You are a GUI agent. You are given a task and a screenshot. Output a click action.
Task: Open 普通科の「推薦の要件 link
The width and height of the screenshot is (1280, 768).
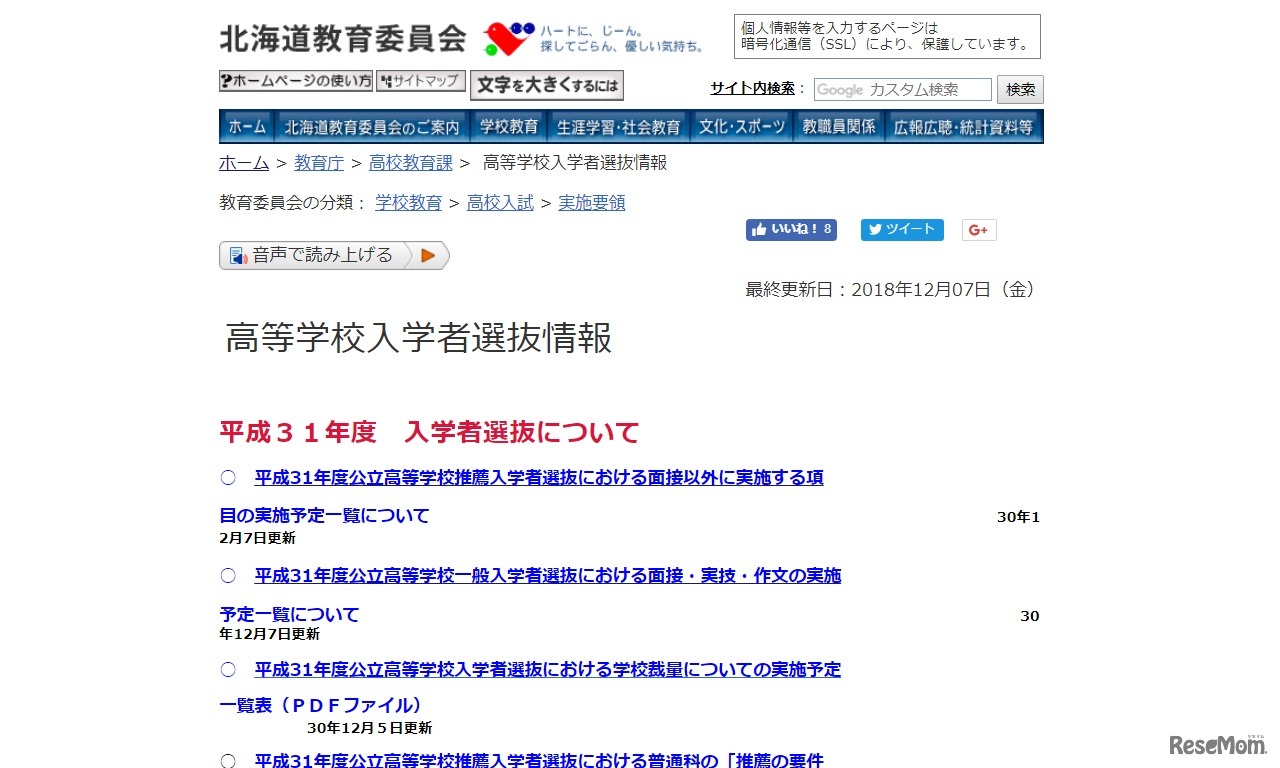pyautogui.click(x=539, y=760)
